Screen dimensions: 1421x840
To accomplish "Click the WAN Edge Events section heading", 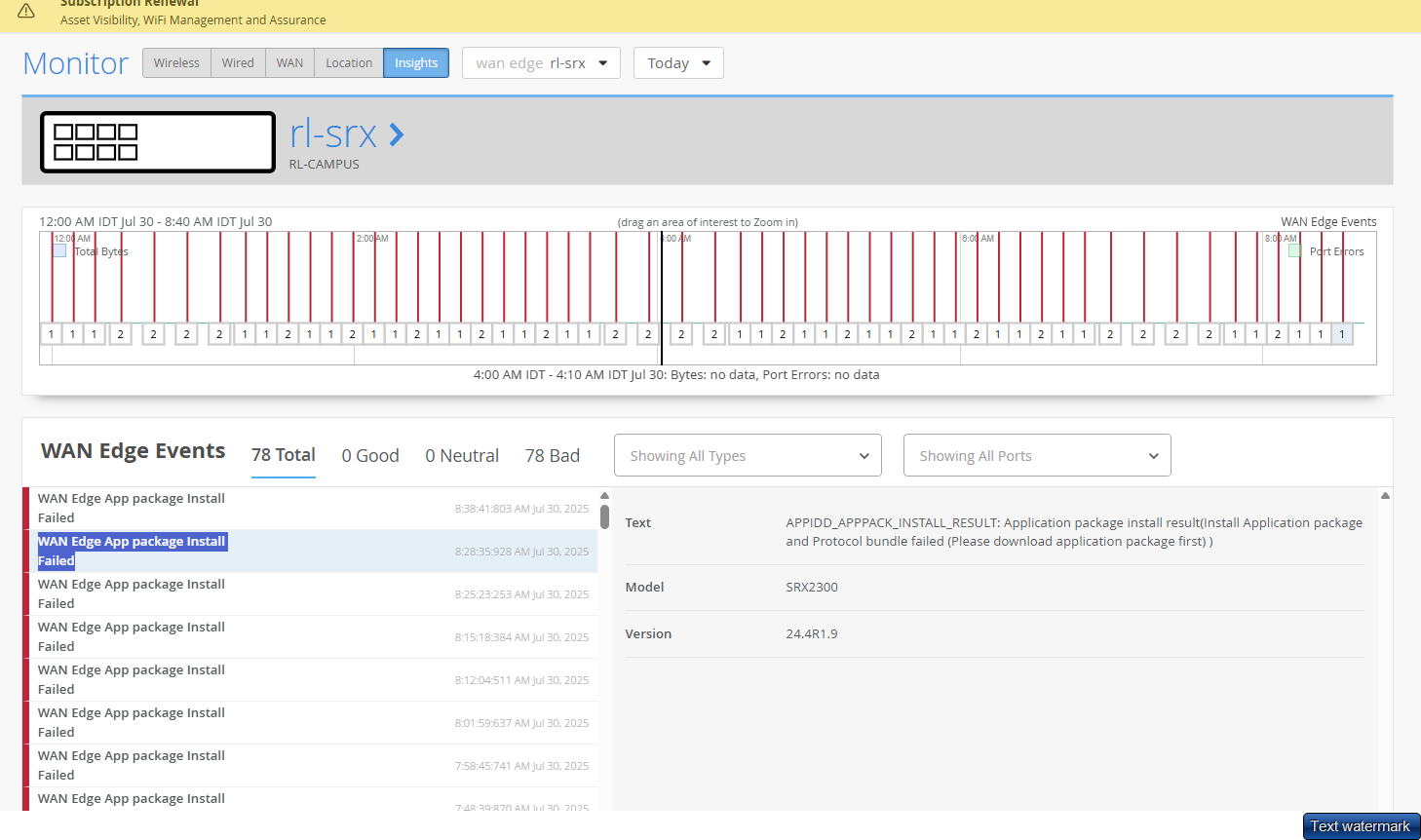I will (134, 451).
